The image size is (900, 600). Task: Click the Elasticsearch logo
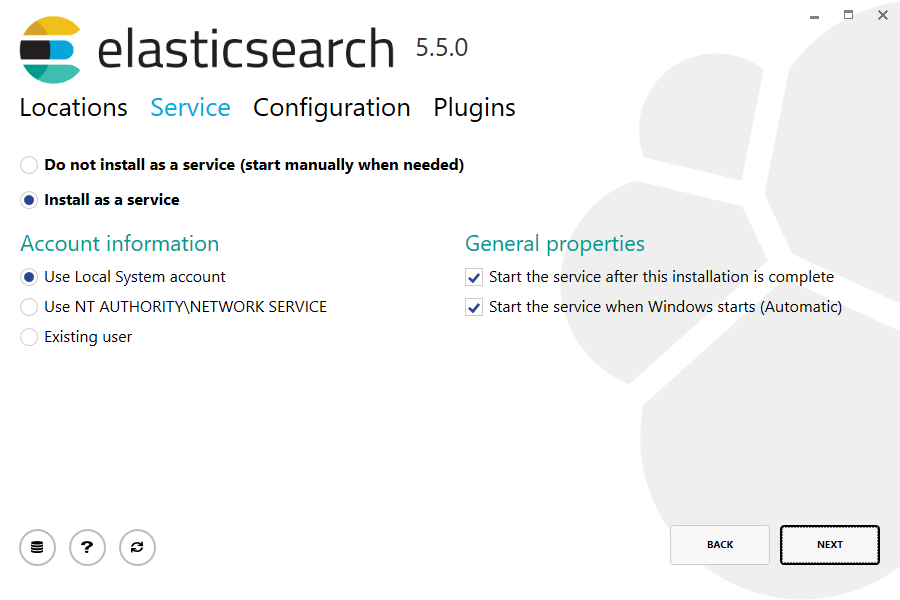(49, 50)
